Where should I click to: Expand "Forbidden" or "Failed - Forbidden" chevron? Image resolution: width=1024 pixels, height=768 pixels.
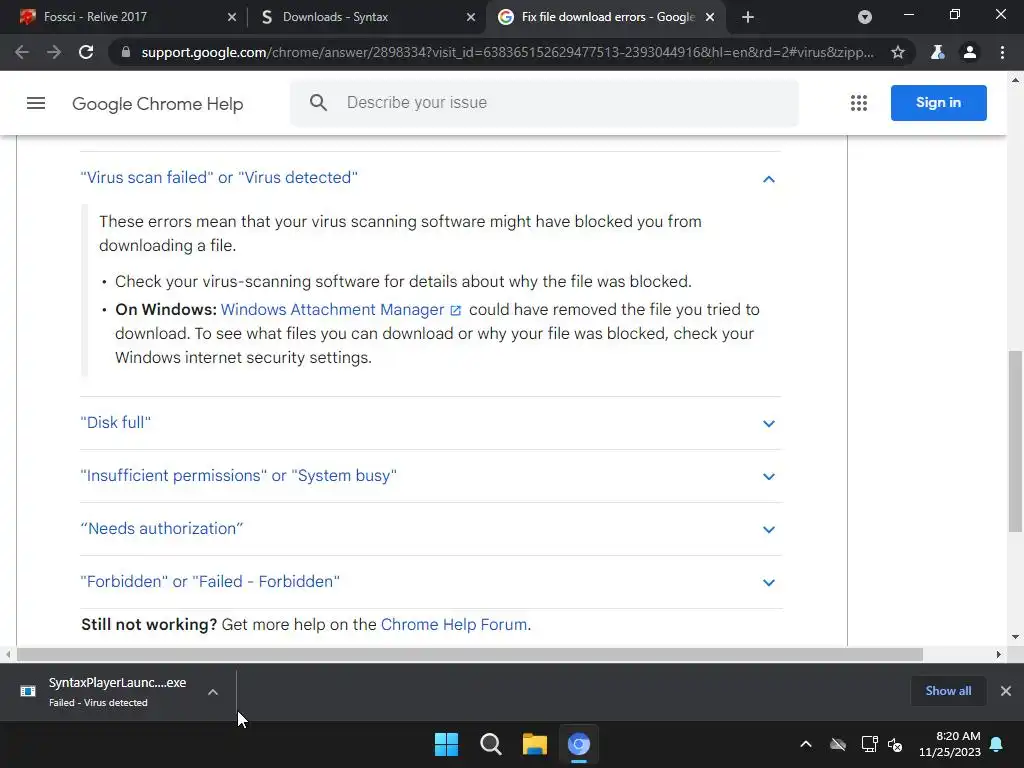pyautogui.click(x=769, y=583)
